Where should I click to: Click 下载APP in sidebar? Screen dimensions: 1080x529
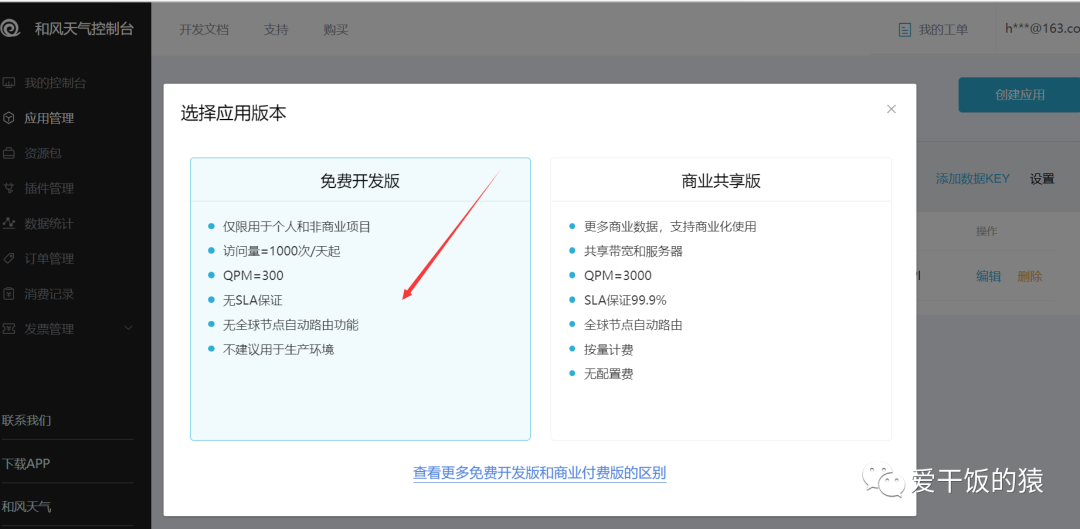(x=26, y=464)
